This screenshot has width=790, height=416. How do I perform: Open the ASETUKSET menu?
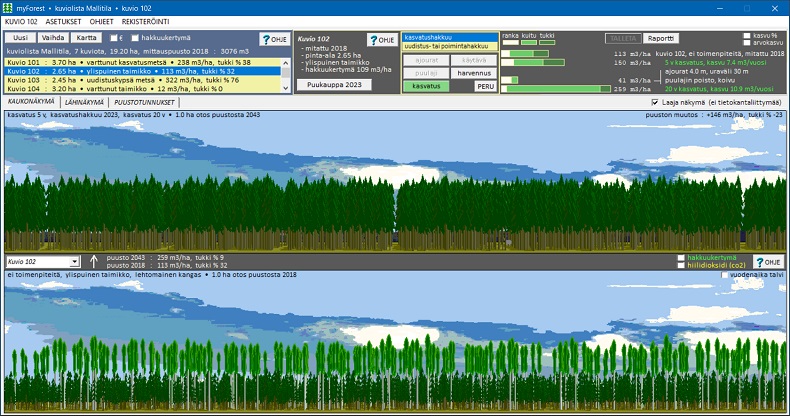(x=66, y=20)
